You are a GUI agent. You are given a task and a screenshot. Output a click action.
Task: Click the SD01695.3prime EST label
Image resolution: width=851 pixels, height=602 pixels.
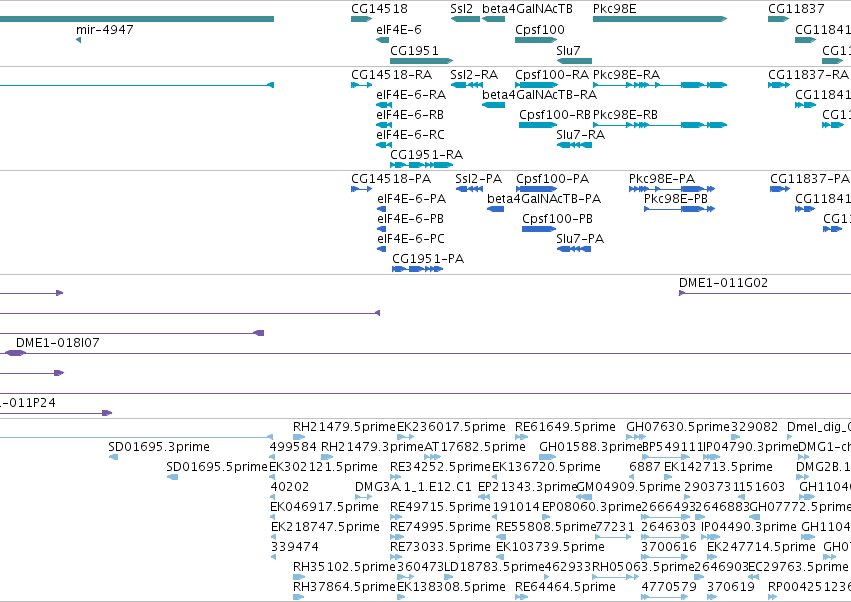point(159,447)
